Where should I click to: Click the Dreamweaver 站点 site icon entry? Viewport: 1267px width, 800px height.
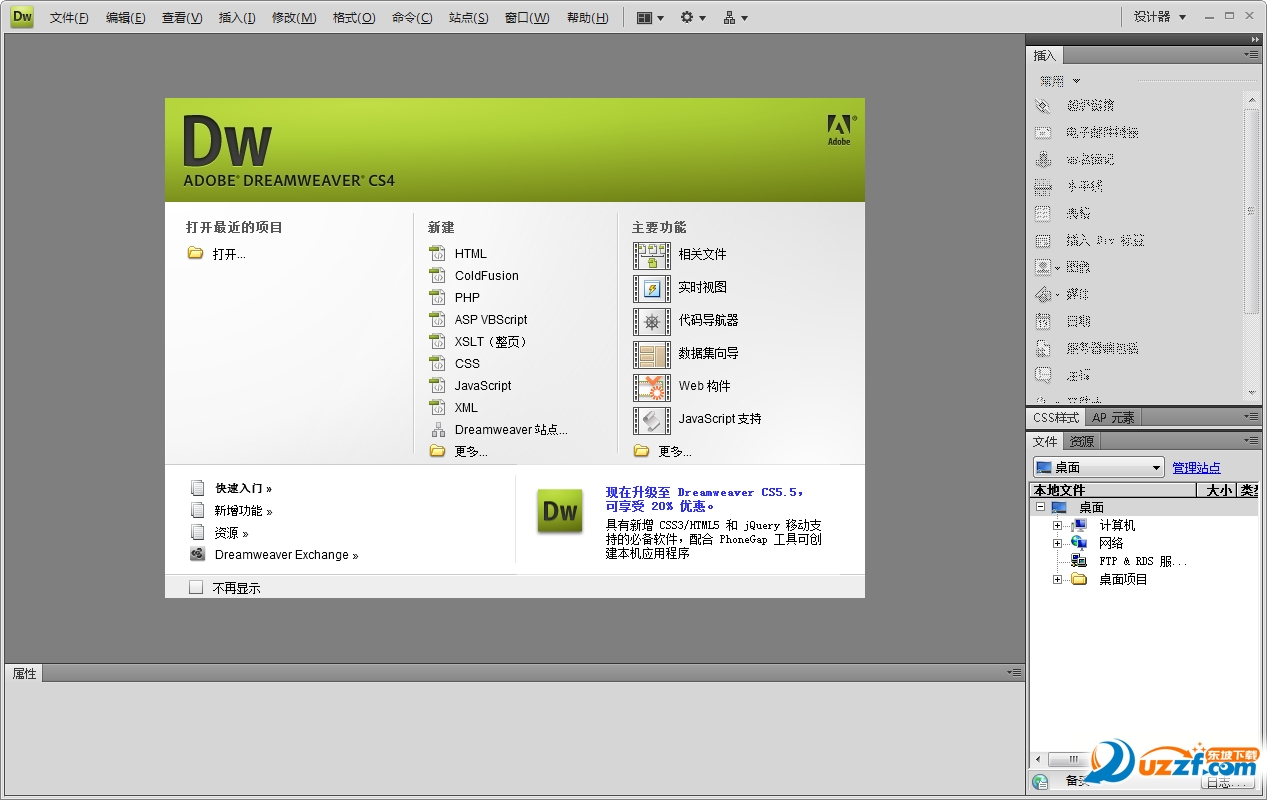438,430
